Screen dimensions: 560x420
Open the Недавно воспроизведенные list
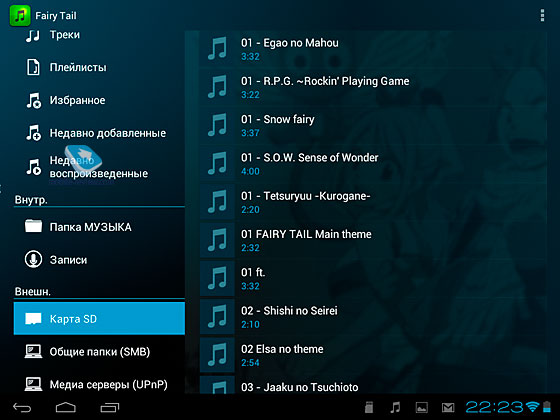coord(99,167)
